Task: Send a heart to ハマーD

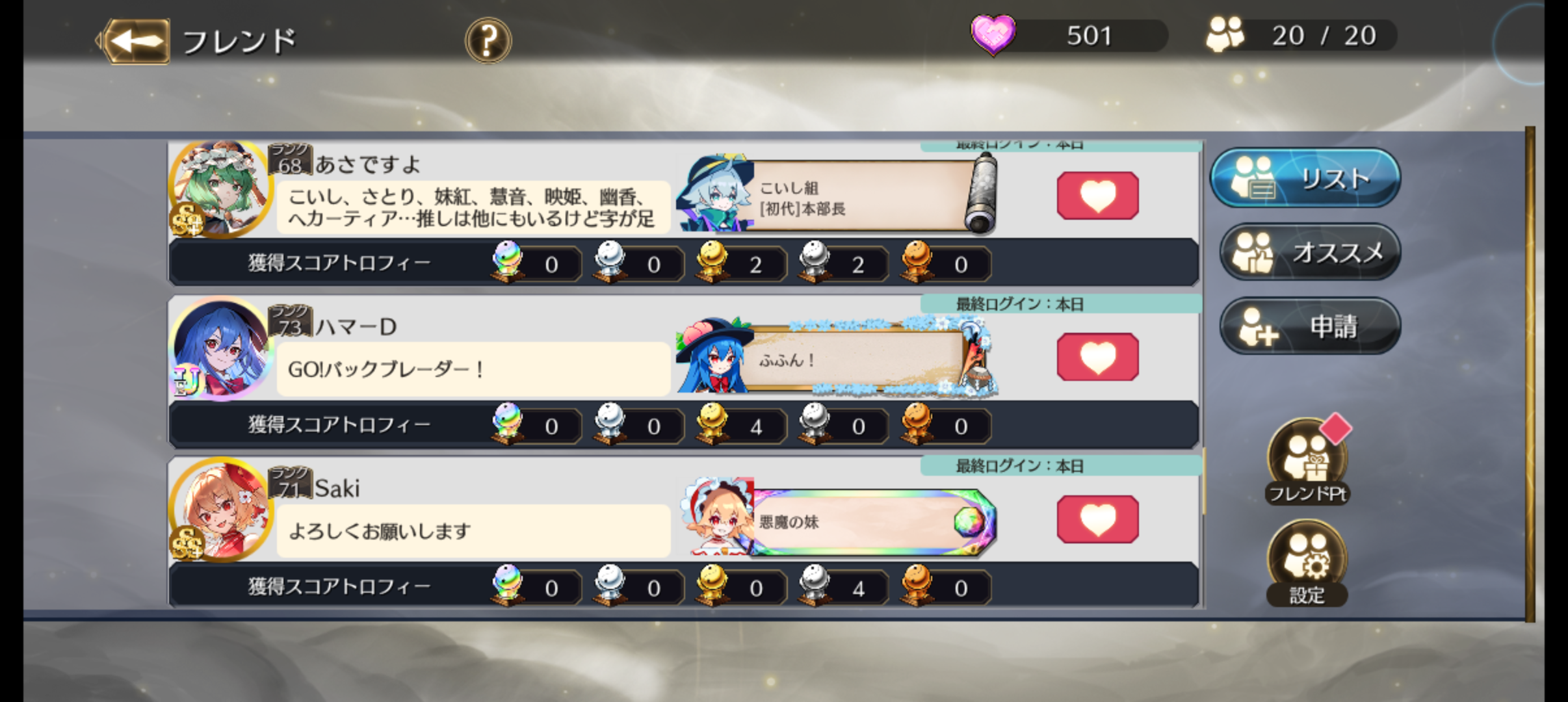Action: 1097,357
